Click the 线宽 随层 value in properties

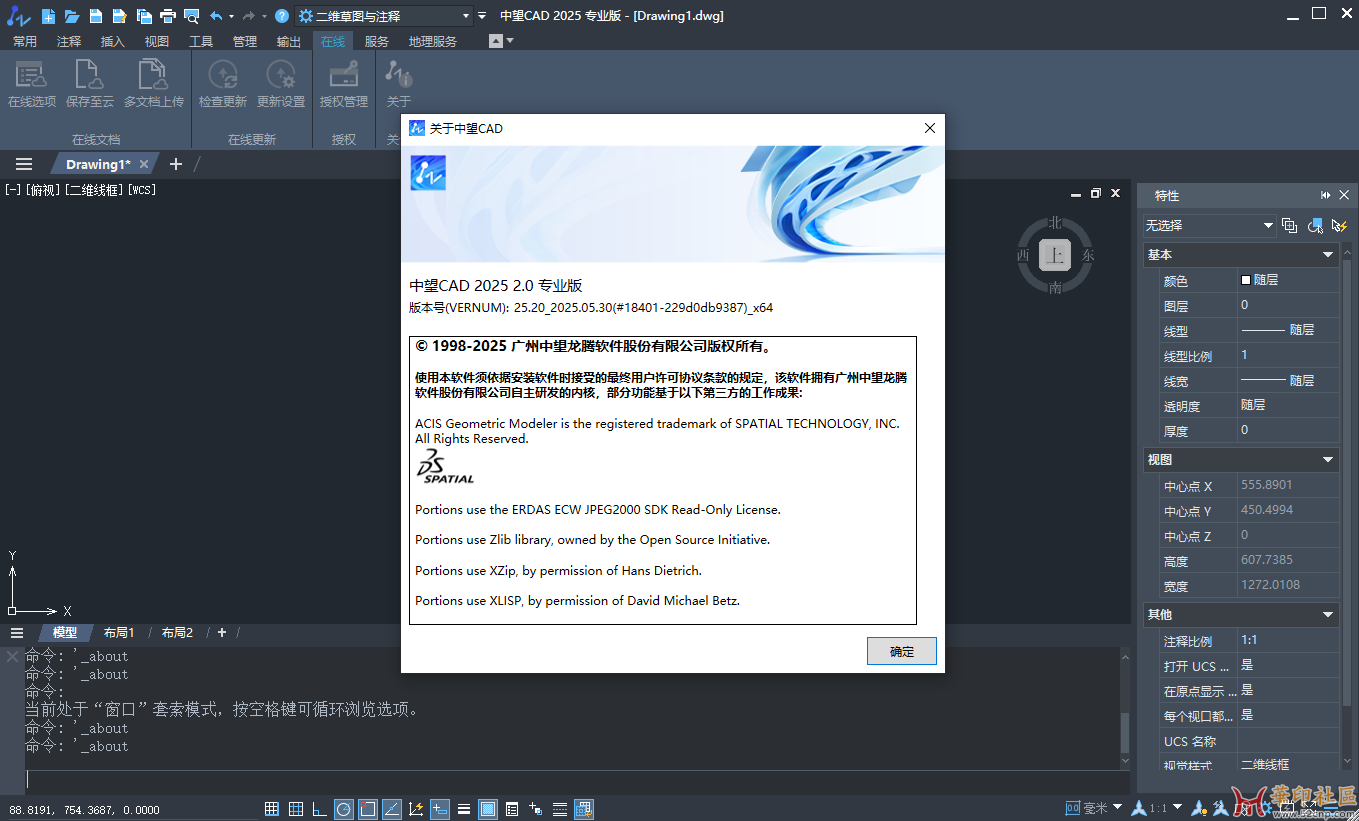pos(1288,381)
